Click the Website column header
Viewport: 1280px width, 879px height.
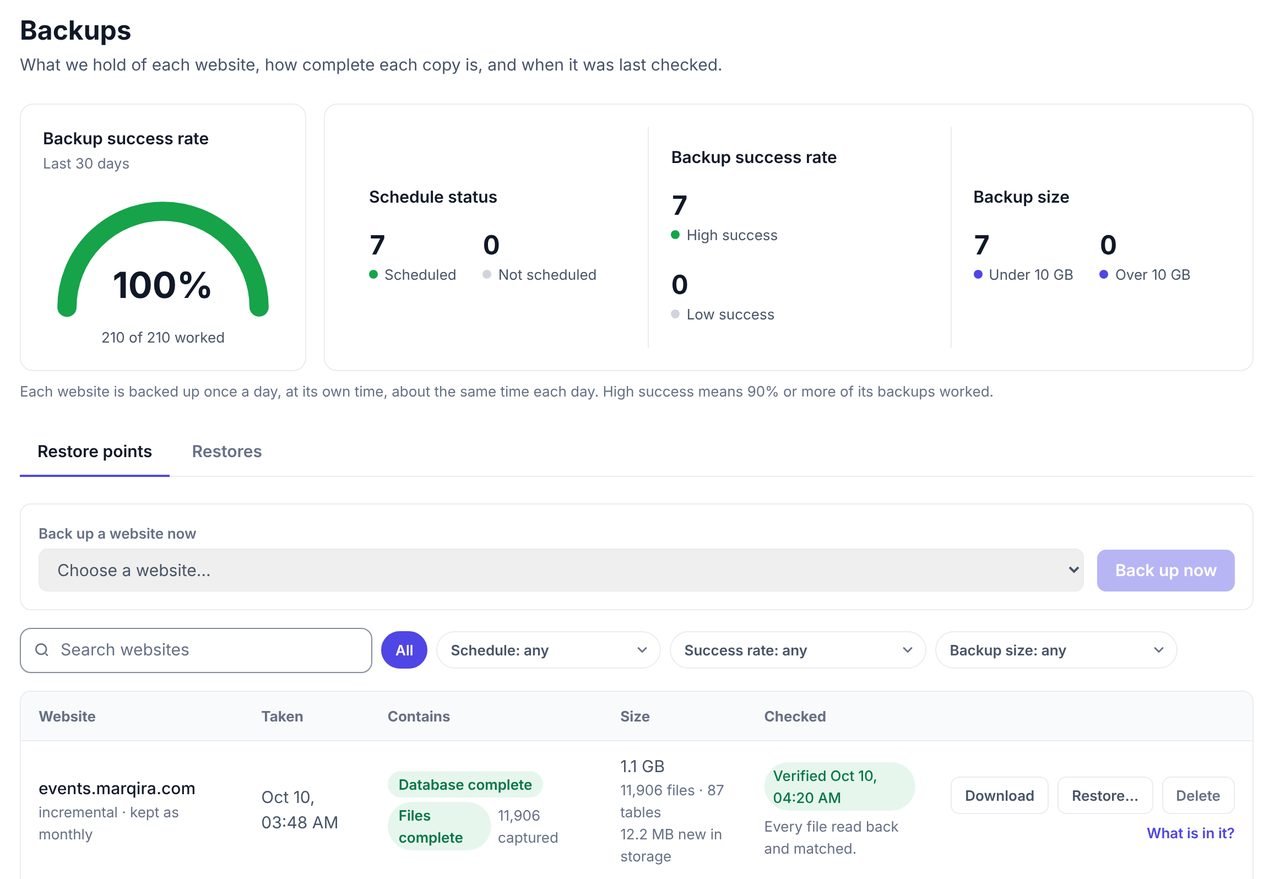click(67, 716)
